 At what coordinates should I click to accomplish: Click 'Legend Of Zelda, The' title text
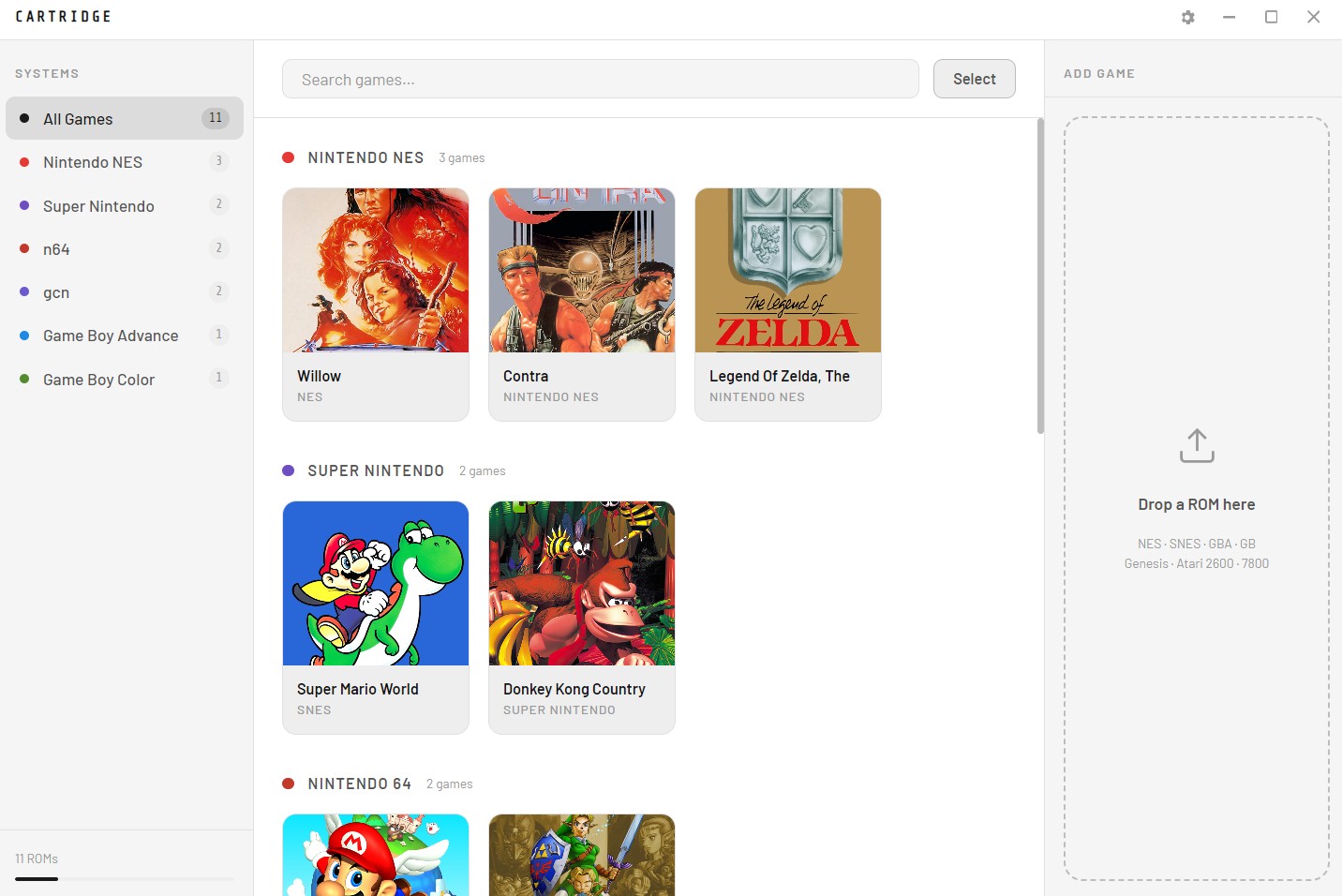780,376
